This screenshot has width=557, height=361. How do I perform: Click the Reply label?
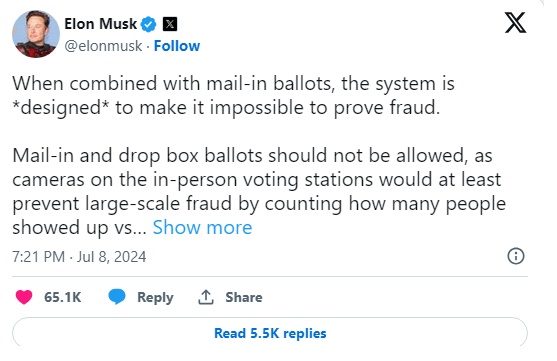pyautogui.click(x=155, y=297)
